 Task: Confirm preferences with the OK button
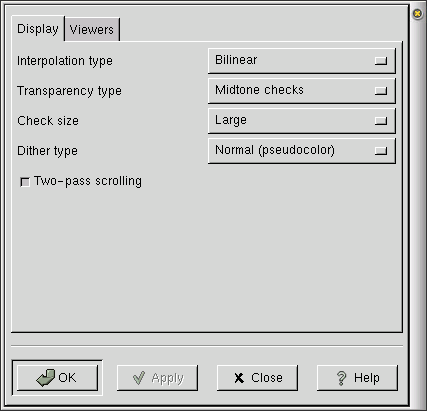pos(57,378)
